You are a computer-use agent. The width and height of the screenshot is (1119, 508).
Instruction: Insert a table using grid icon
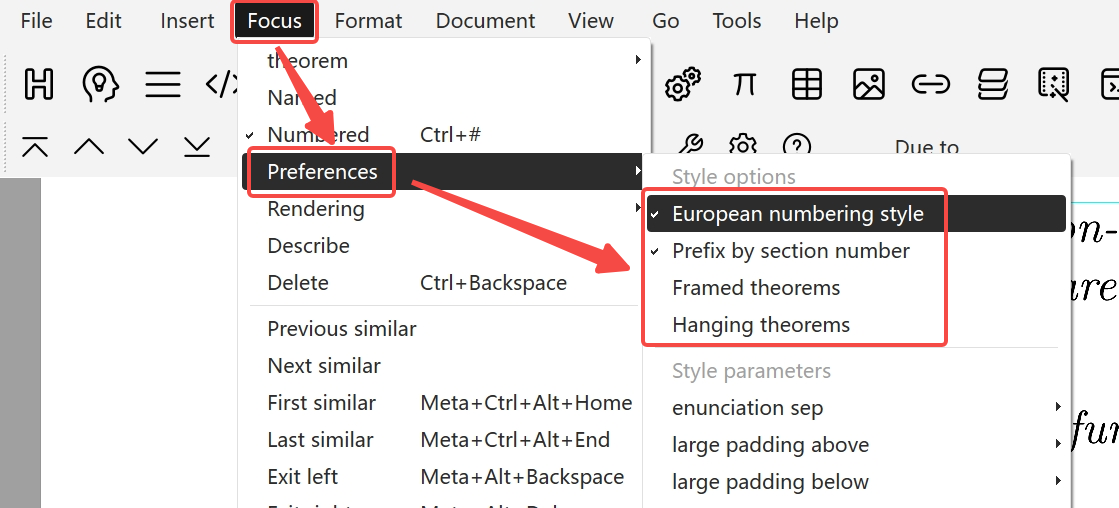point(806,84)
